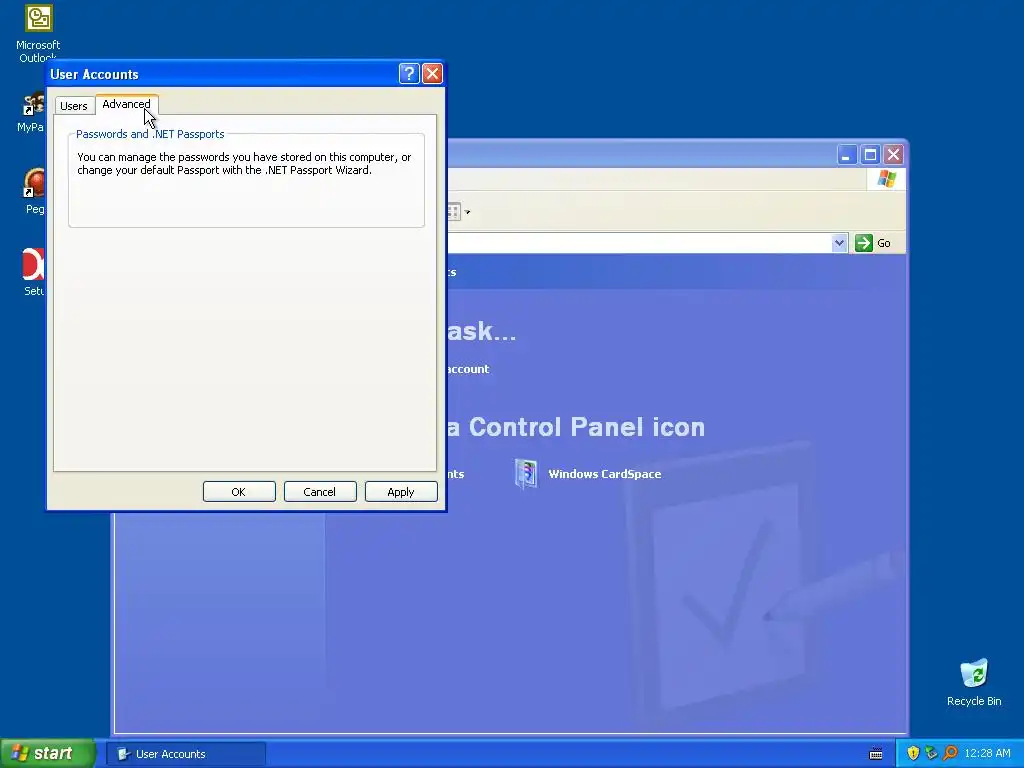
Task: Select the Recycle Bin desktop icon
Action: pyautogui.click(x=974, y=682)
